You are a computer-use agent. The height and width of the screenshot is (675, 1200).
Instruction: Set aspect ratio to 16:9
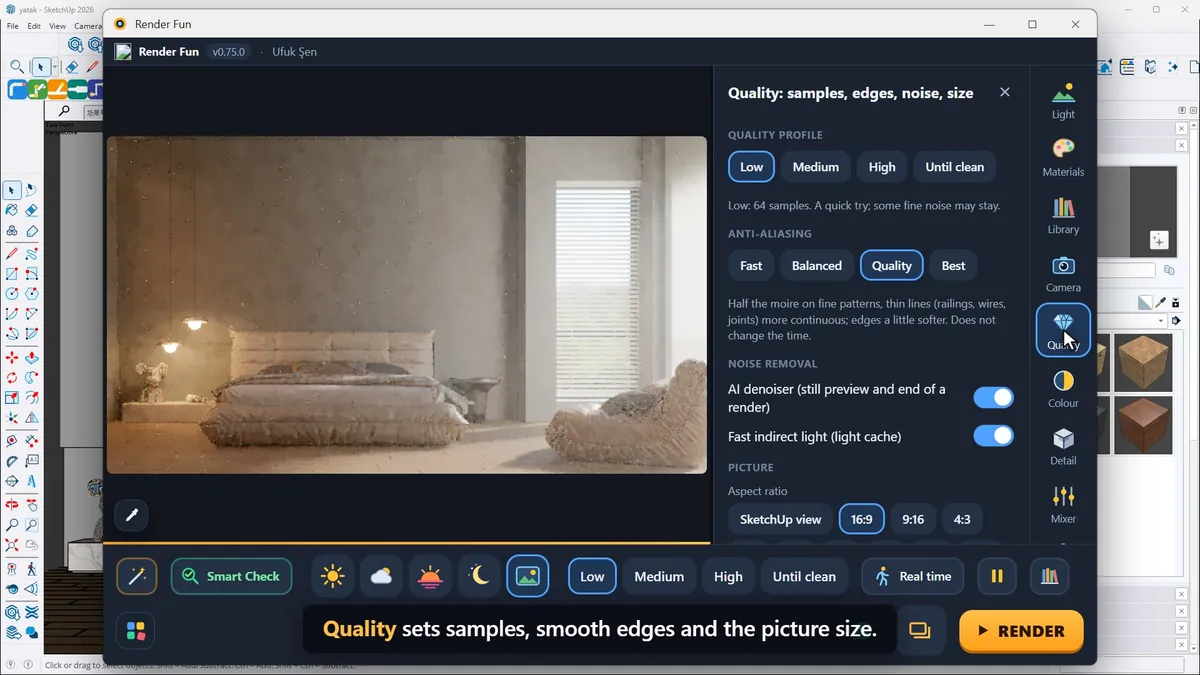(861, 520)
